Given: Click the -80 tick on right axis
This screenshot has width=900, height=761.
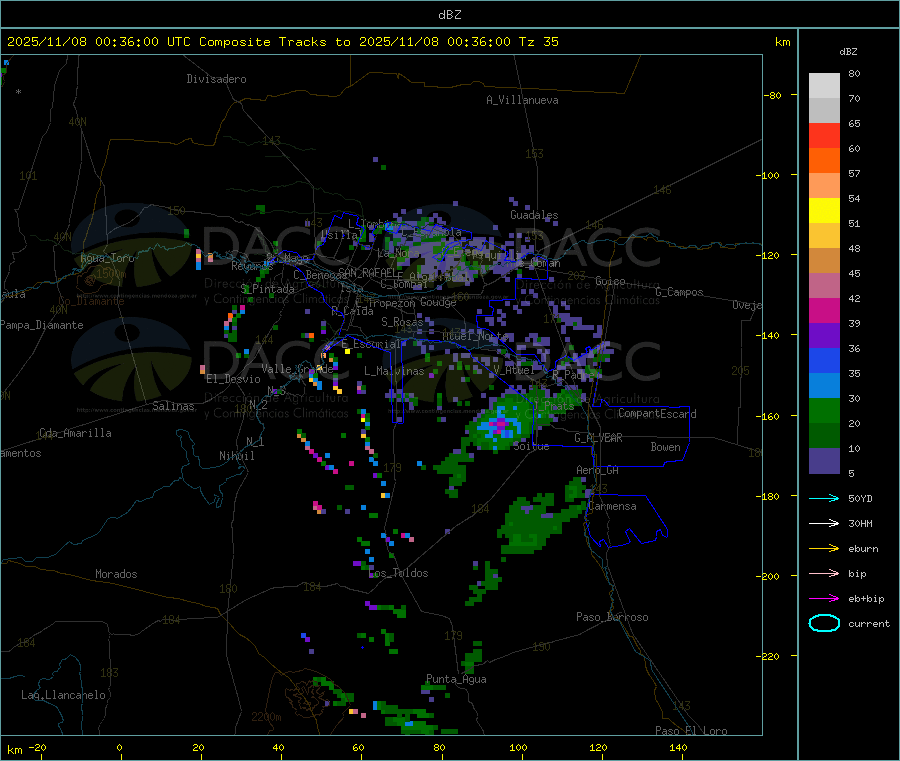Looking at the screenshot, I should [x=773, y=95].
